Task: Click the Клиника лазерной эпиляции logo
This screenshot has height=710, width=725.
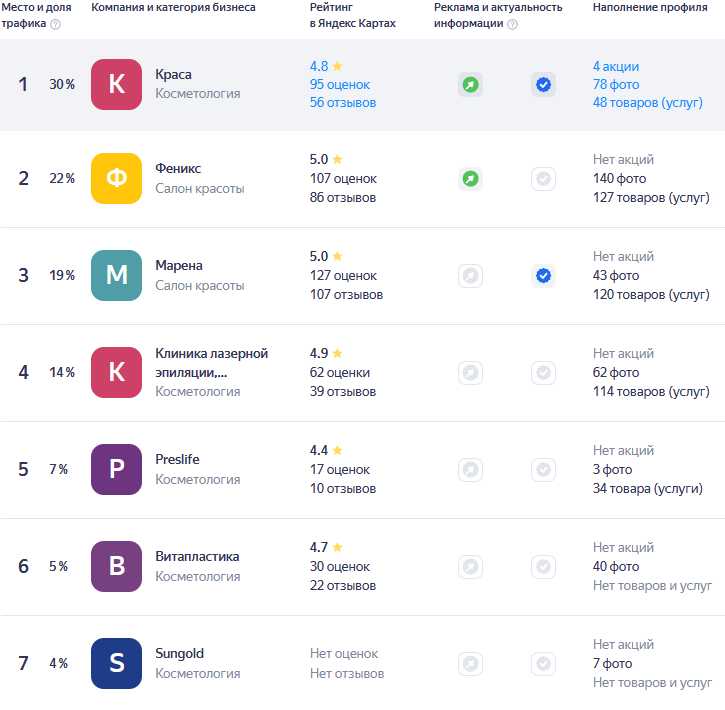Action: 117,373
